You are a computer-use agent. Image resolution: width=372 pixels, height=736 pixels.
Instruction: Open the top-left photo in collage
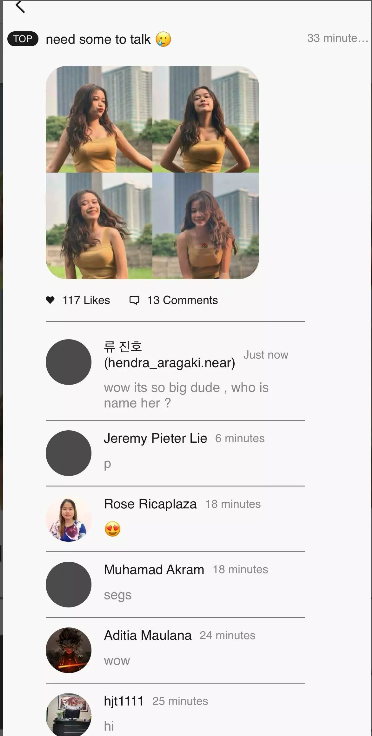pos(99,119)
